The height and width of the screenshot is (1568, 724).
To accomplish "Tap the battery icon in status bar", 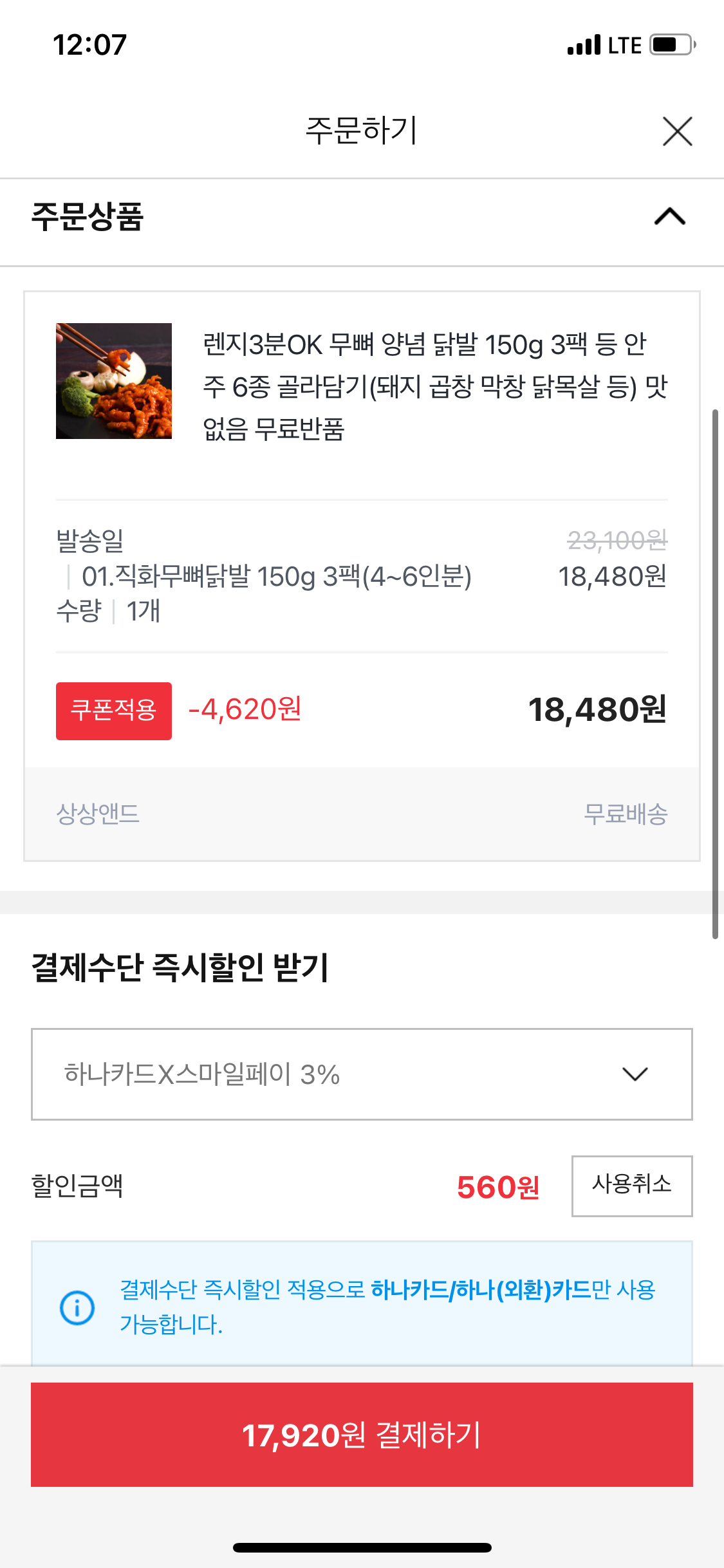I will pos(671,45).
